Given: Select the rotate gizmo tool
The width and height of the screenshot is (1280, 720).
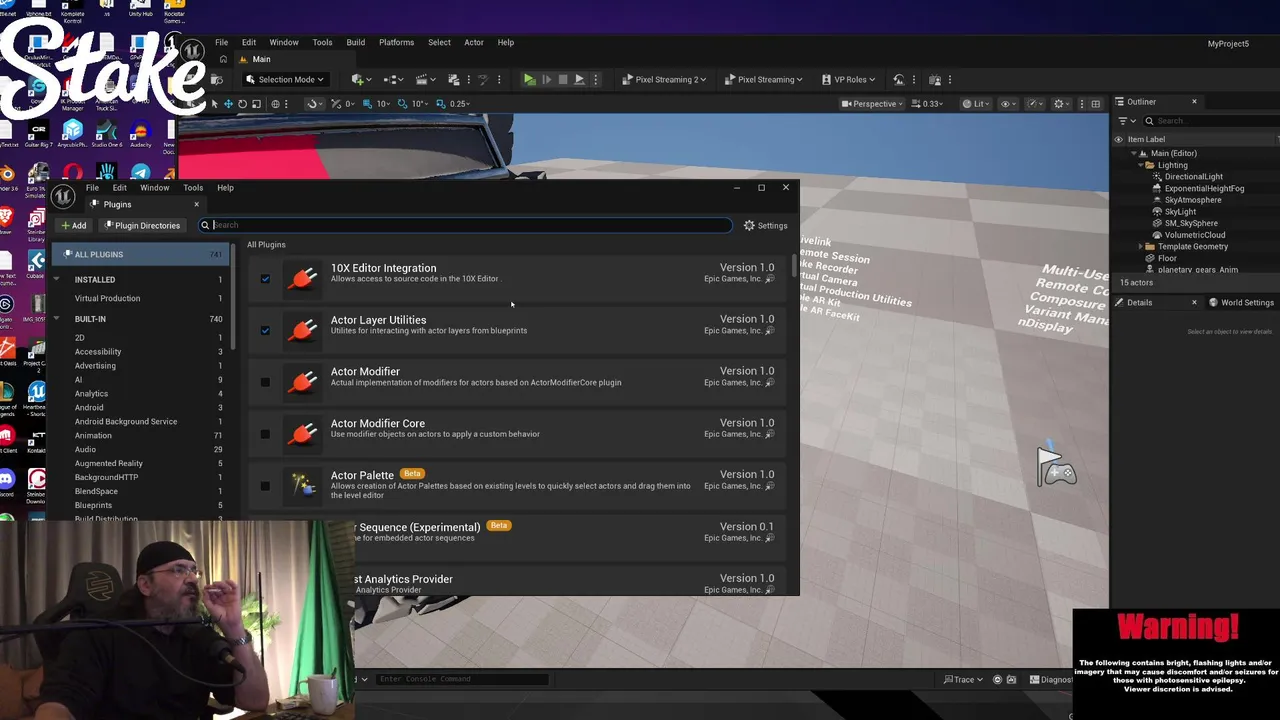Looking at the screenshot, I should [x=242, y=104].
